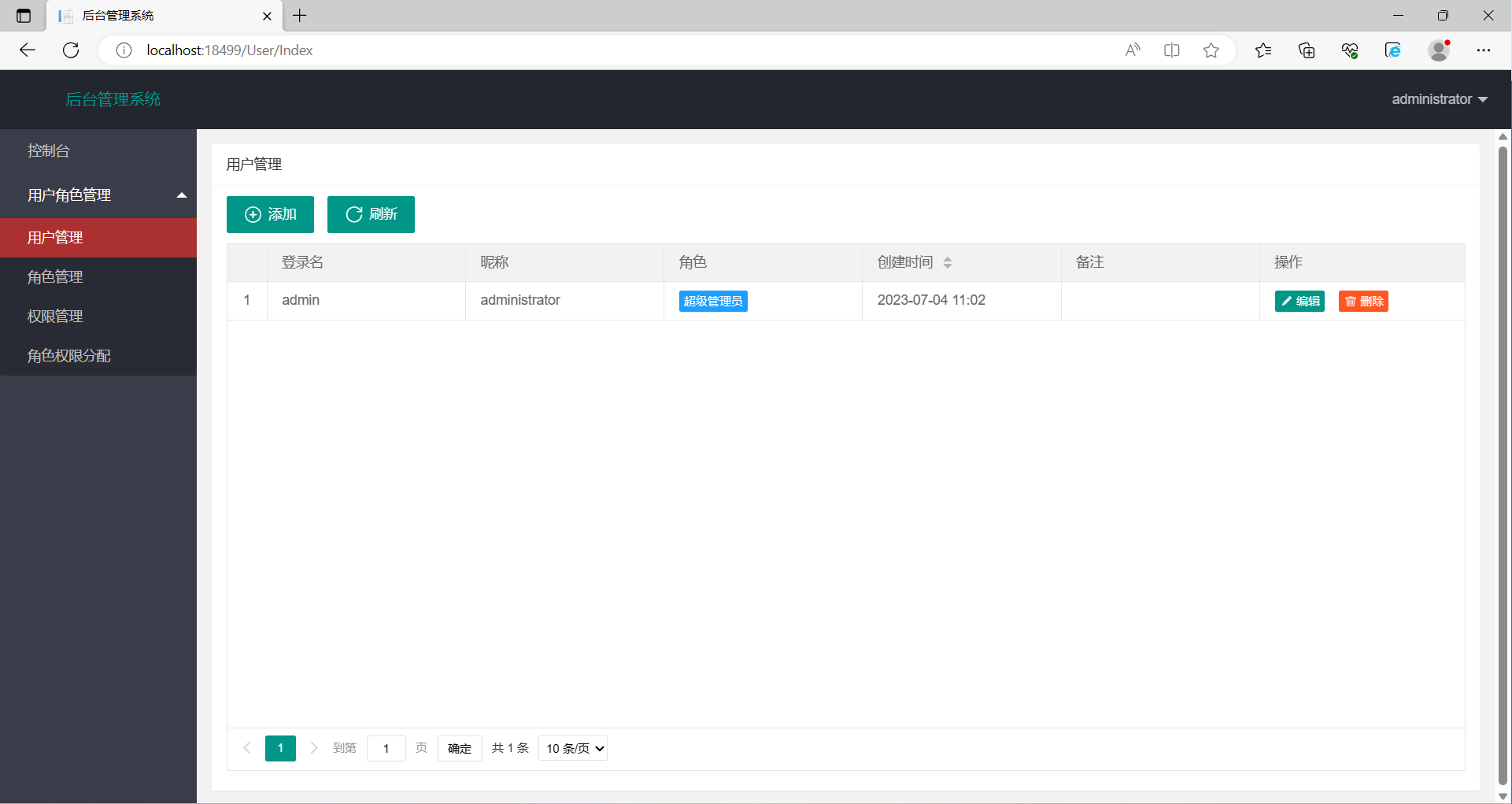Collapse the 用户角色管理 menu group
The width and height of the screenshot is (1512, 804).
pyautogui.click(x=98, y=195)
